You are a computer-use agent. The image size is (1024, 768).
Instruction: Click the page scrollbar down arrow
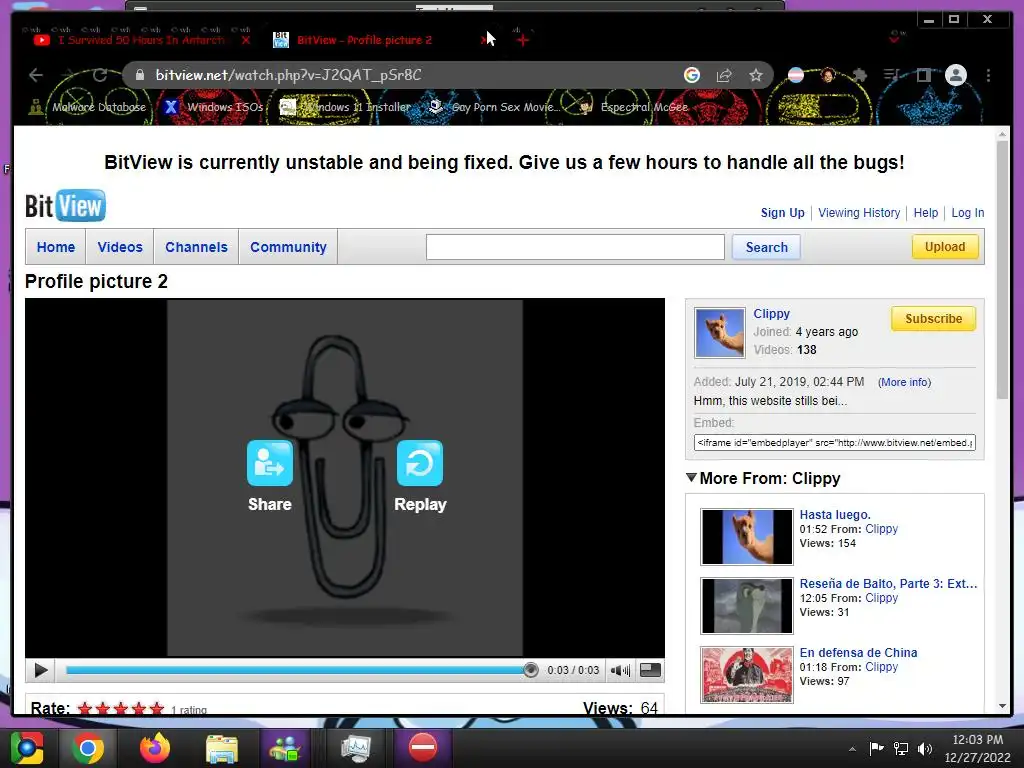click(1002, 706)
